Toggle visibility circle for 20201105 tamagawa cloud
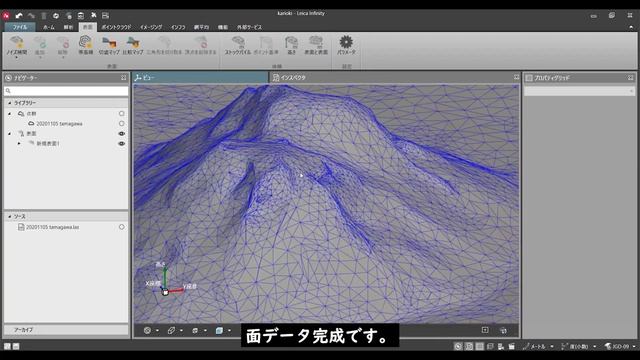This screenshot has height=360, width=640. pos(122,123)
